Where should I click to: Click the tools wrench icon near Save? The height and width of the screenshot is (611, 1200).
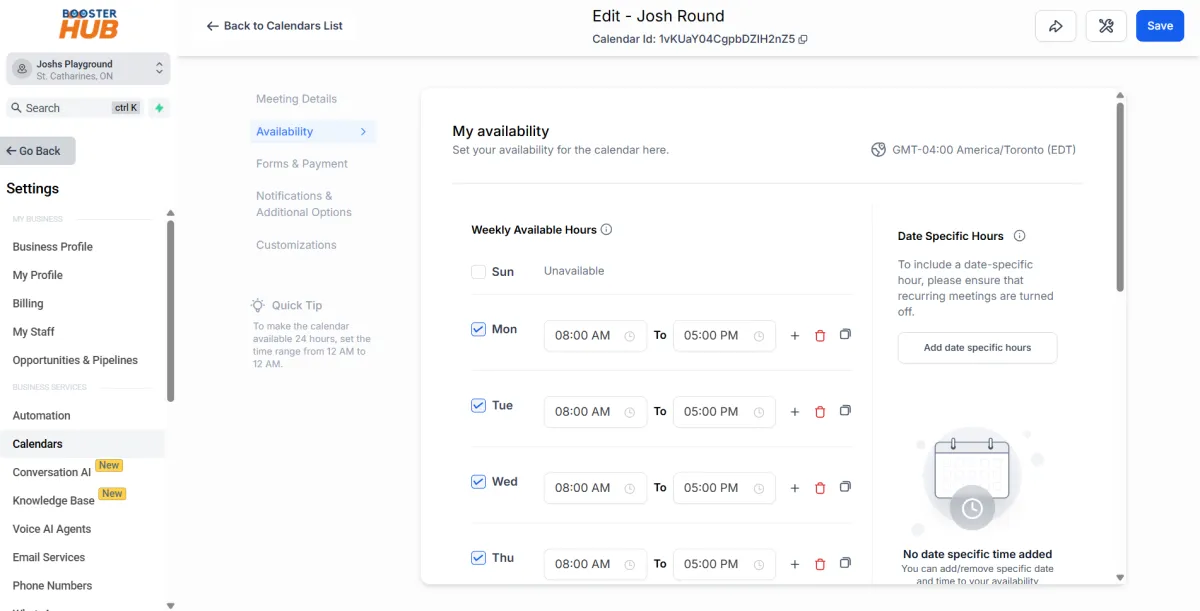click(x=1106, y=26)
